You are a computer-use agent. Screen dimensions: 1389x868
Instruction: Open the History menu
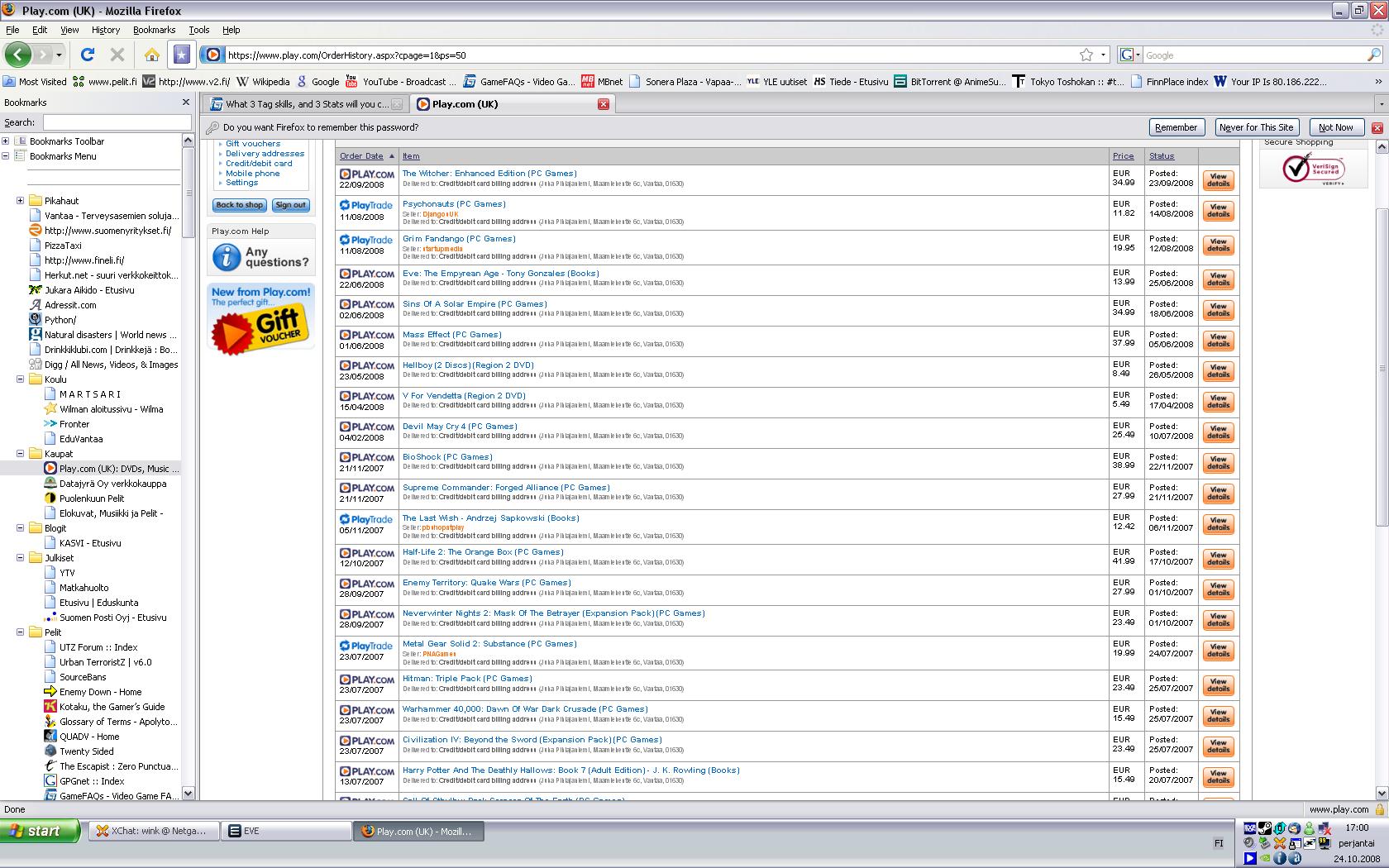pos(105,30)
